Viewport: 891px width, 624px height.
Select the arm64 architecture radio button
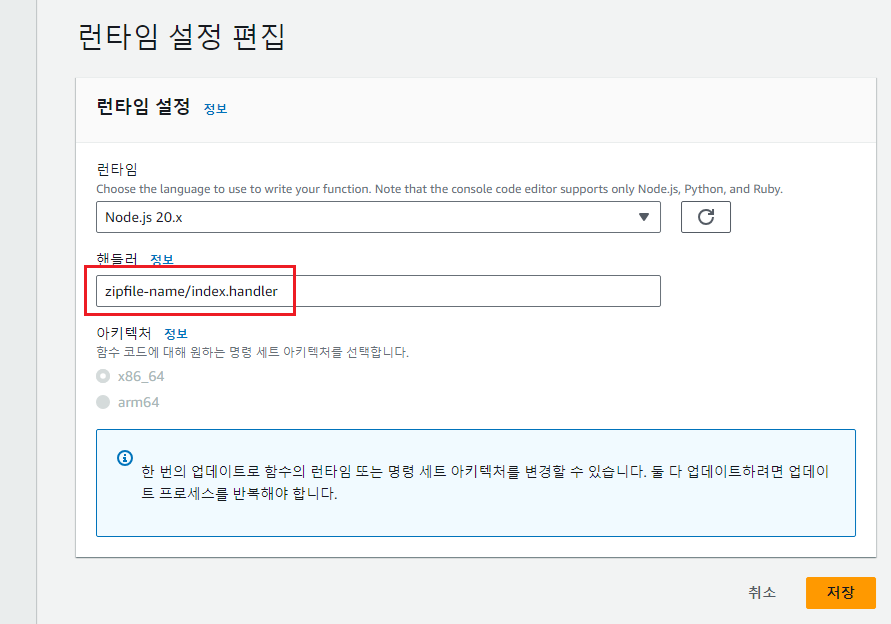pyautogui.click(x=103, y=402)
